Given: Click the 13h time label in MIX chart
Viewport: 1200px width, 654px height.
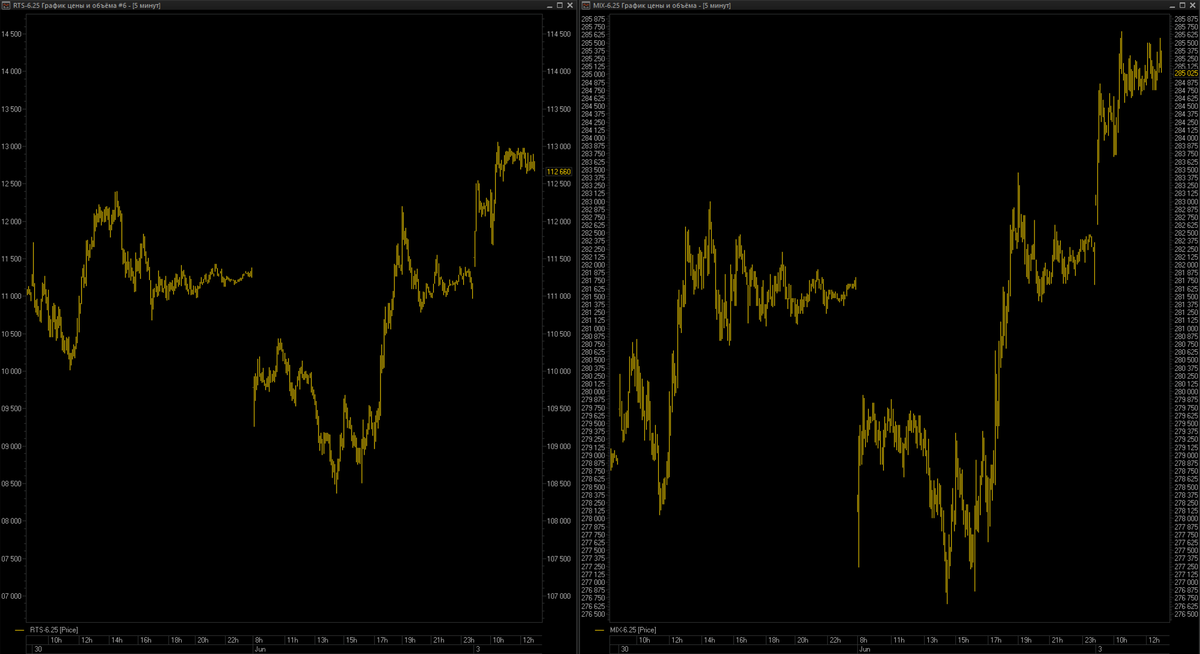Looking at the screenshot, I should pyautogui.click(x=932, y=640).
